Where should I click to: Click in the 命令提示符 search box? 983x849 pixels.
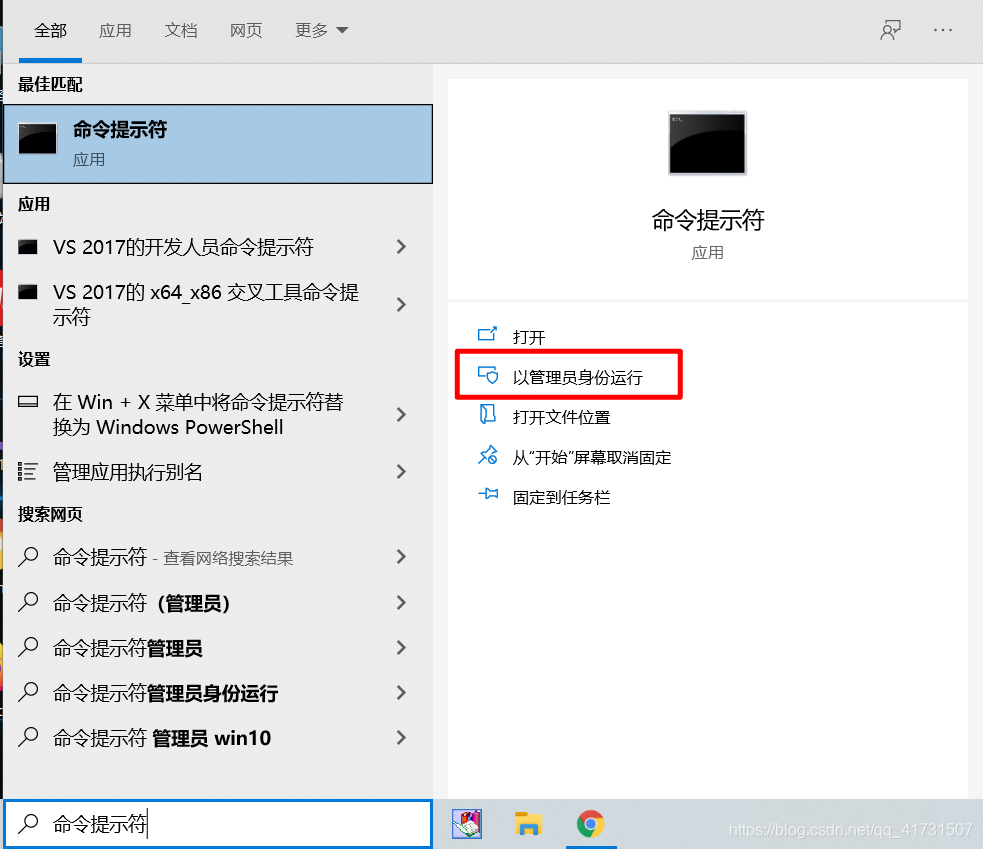click(x=218, y=823)
